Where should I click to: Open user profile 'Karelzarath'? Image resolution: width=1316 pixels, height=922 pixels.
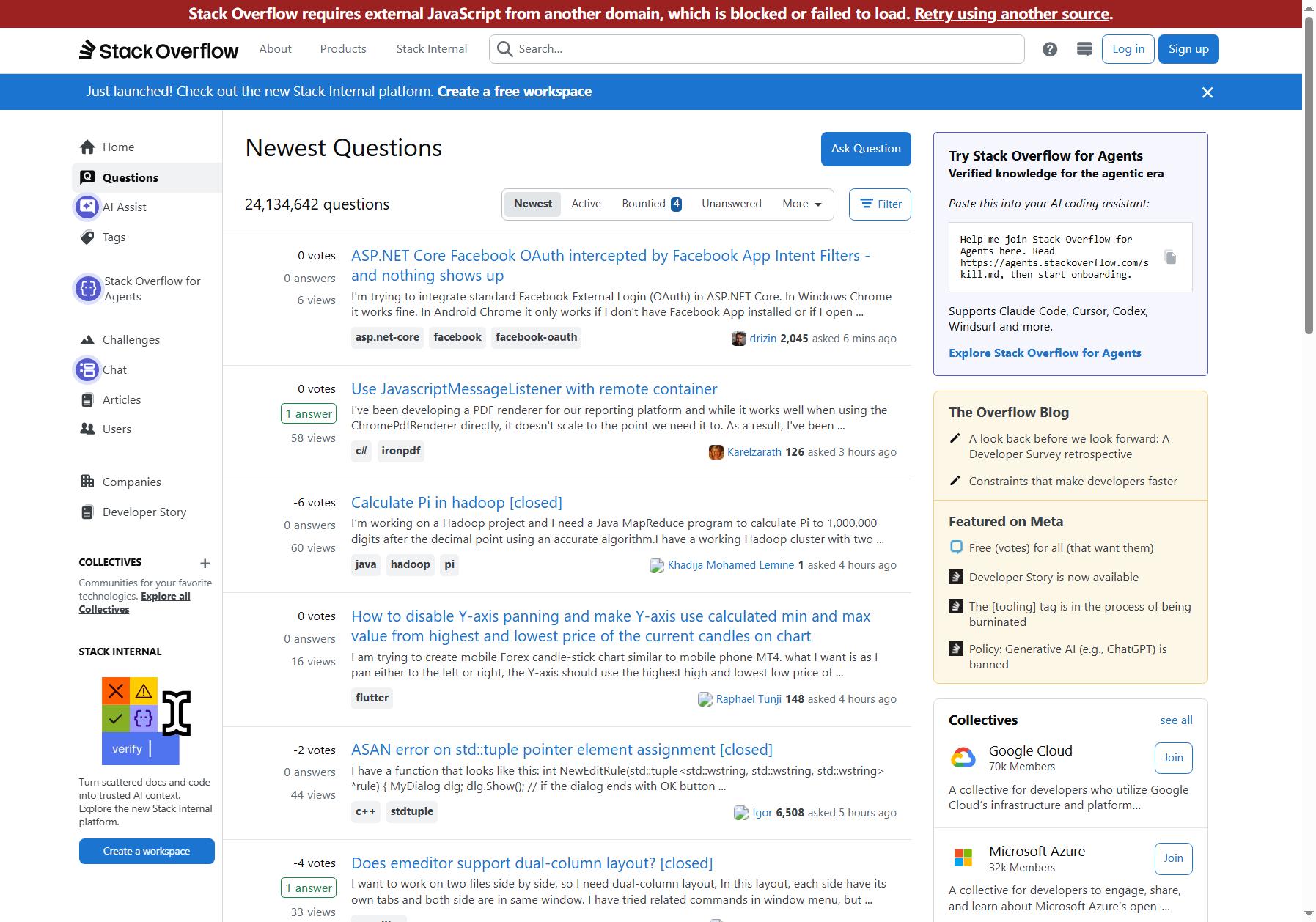tap(754, 452)
